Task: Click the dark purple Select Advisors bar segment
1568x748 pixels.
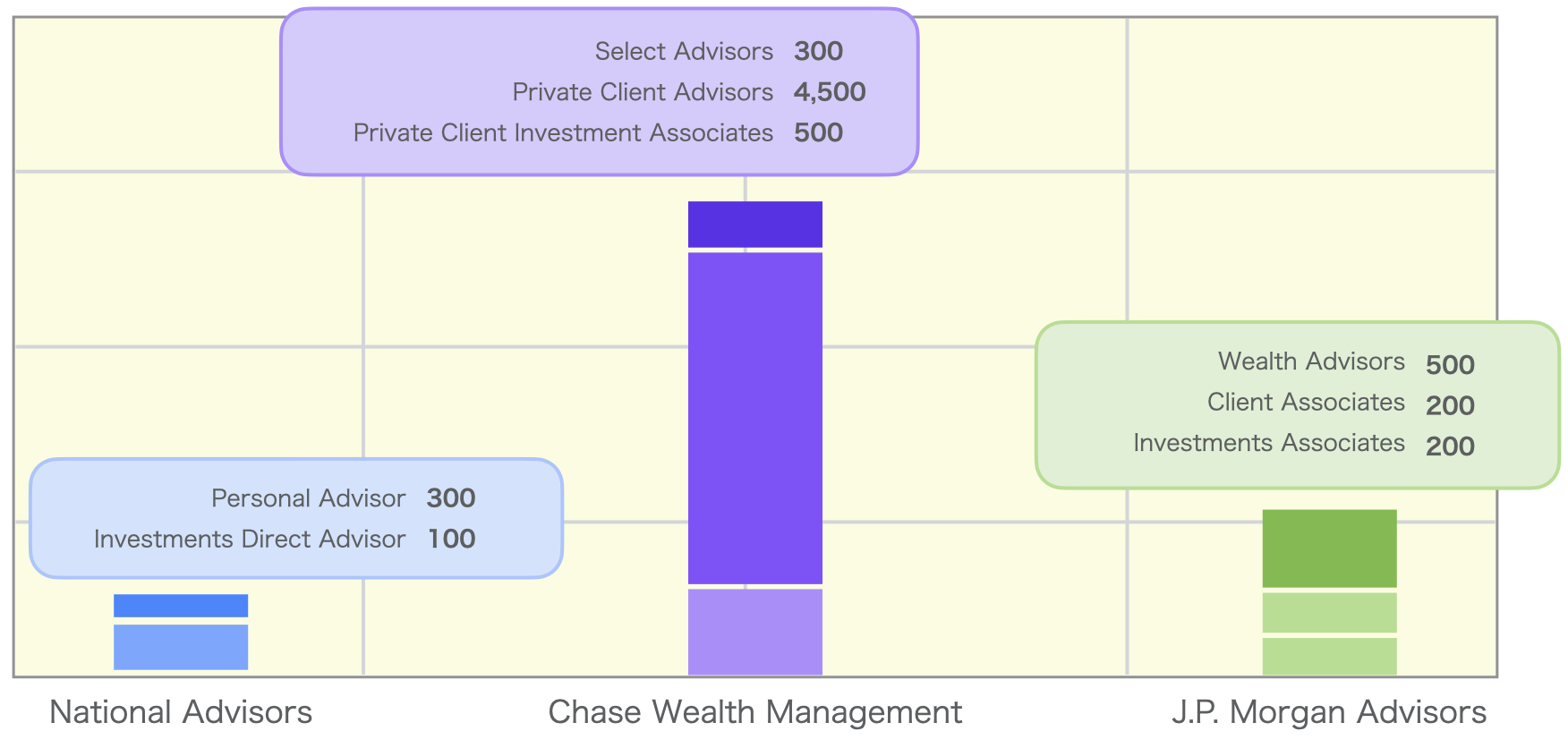Action: [754, 225]
